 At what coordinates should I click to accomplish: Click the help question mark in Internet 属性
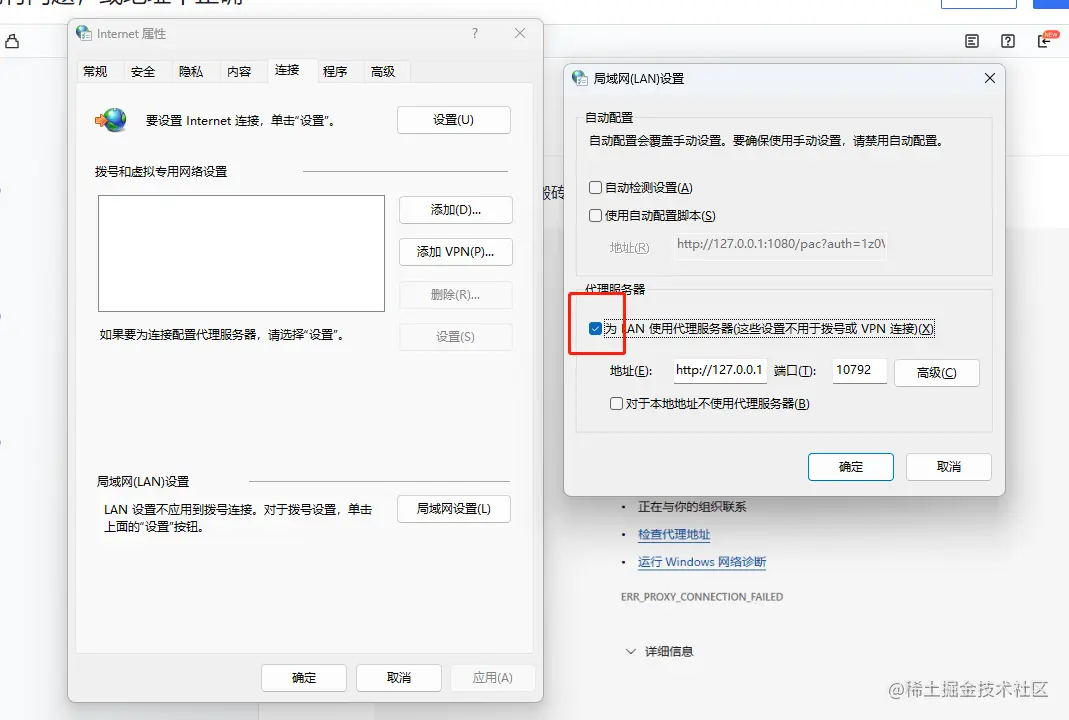tap(475, 33)
